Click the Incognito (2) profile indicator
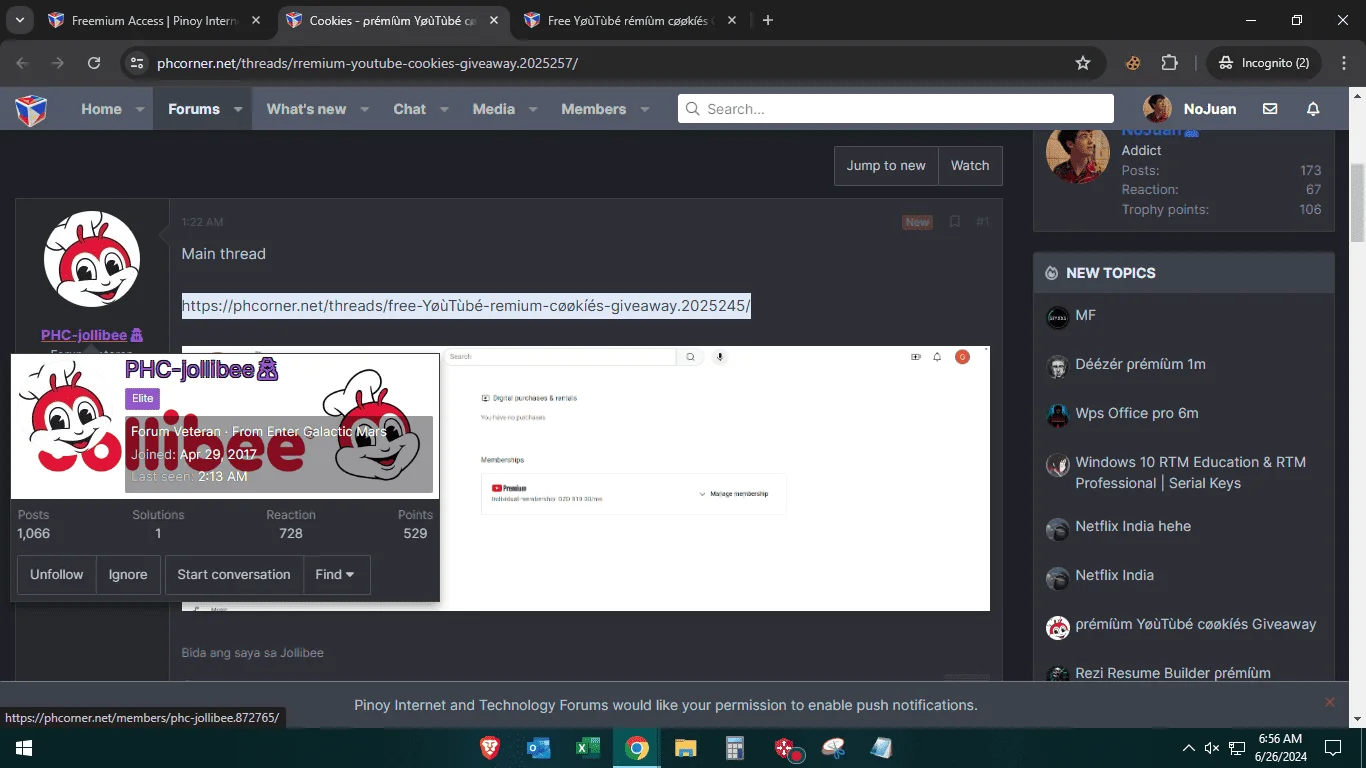 pos(1264,63)
